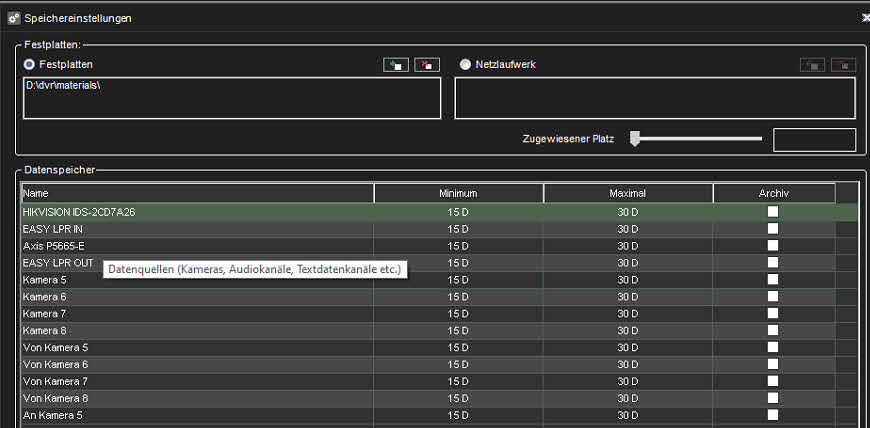Screen dimensions: 870x428
Task: Click the Minimum column header
Action: point(458,193)
